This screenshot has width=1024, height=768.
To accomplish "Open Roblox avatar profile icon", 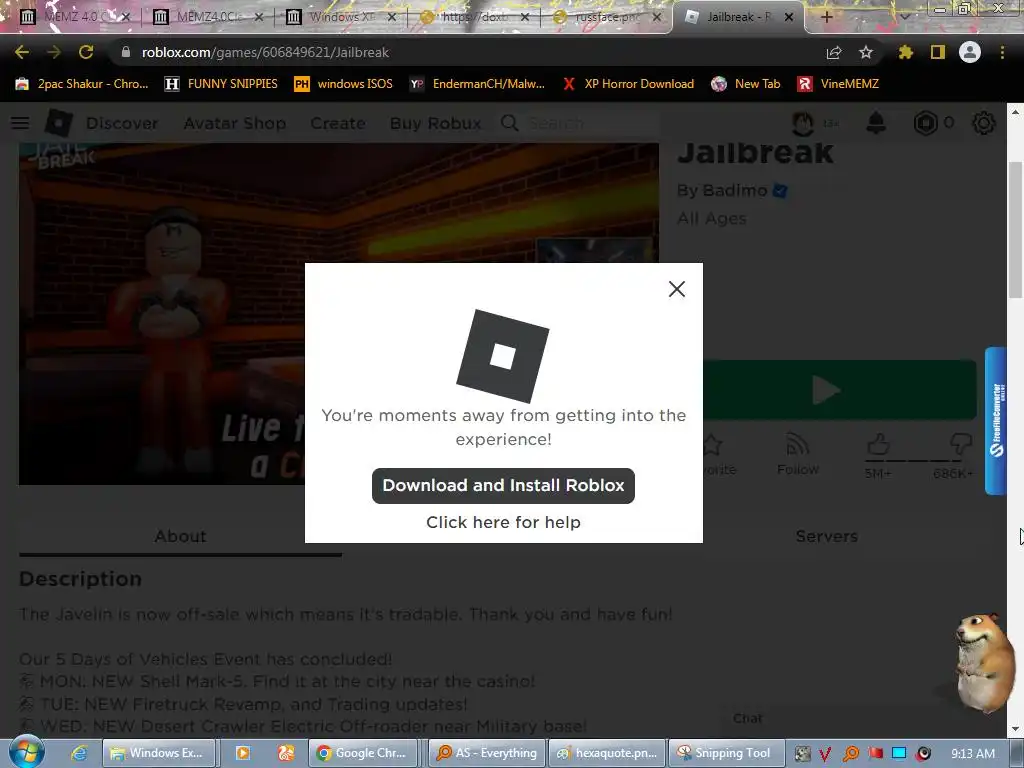I will pos(803,123).
